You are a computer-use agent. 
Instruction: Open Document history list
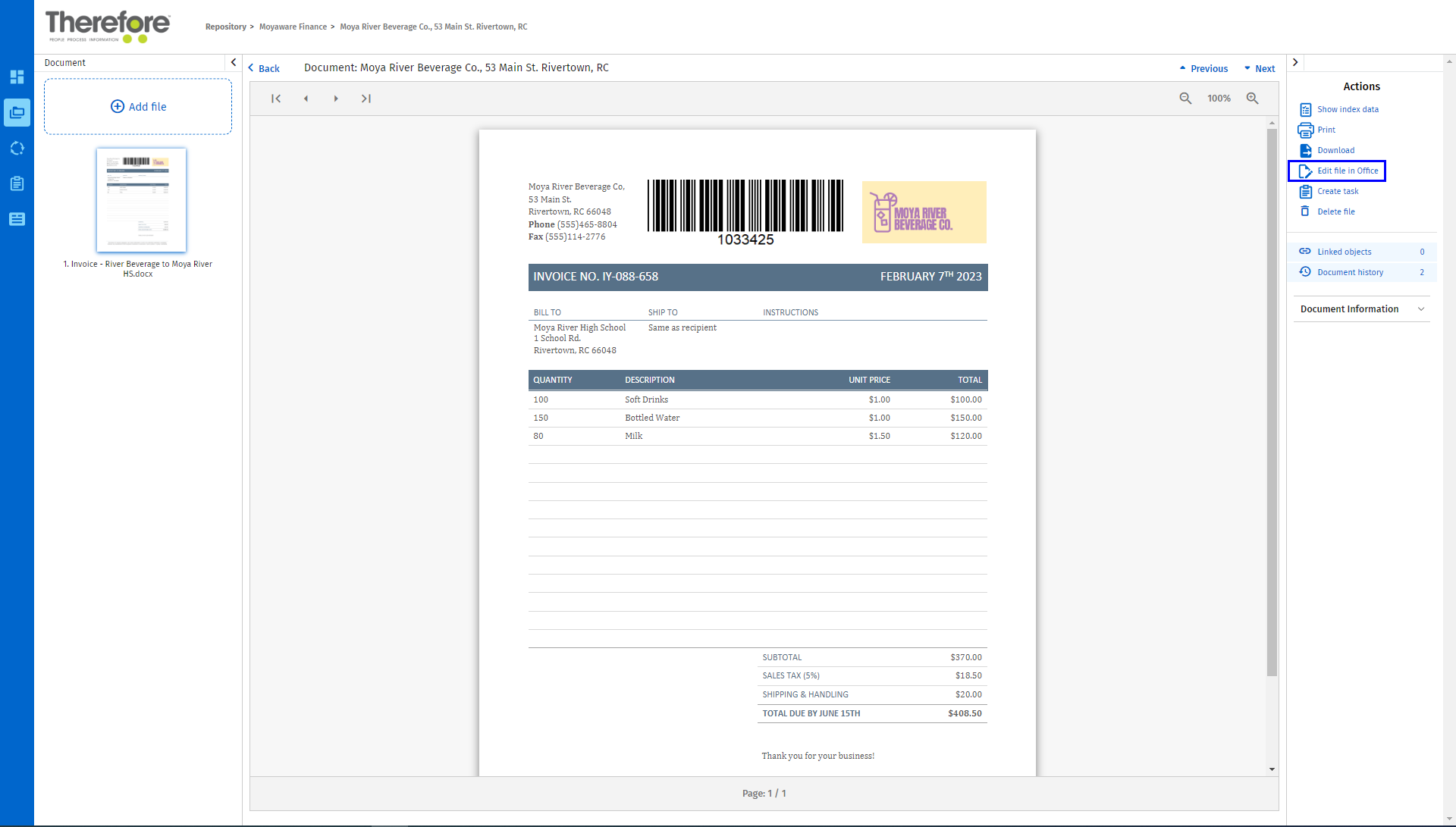[1362, 272]
